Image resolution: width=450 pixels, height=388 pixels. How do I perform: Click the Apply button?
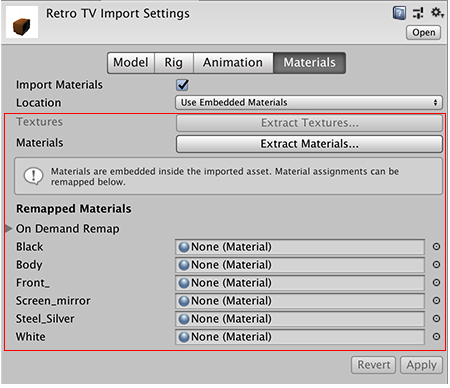(421, 365)
